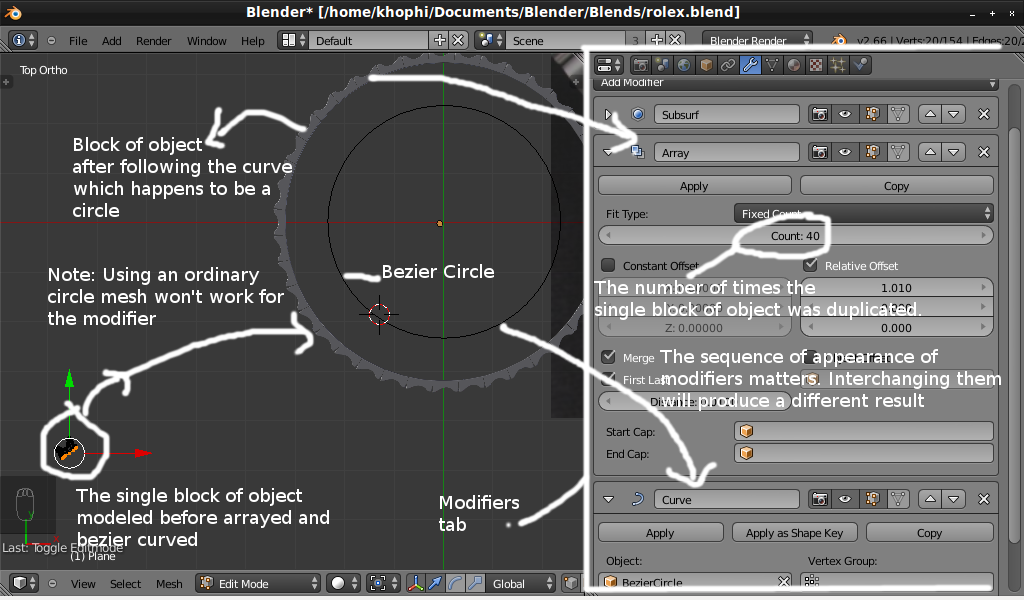Click the Array modifier Copy button
1024x600 pixels.
[896, 186]
